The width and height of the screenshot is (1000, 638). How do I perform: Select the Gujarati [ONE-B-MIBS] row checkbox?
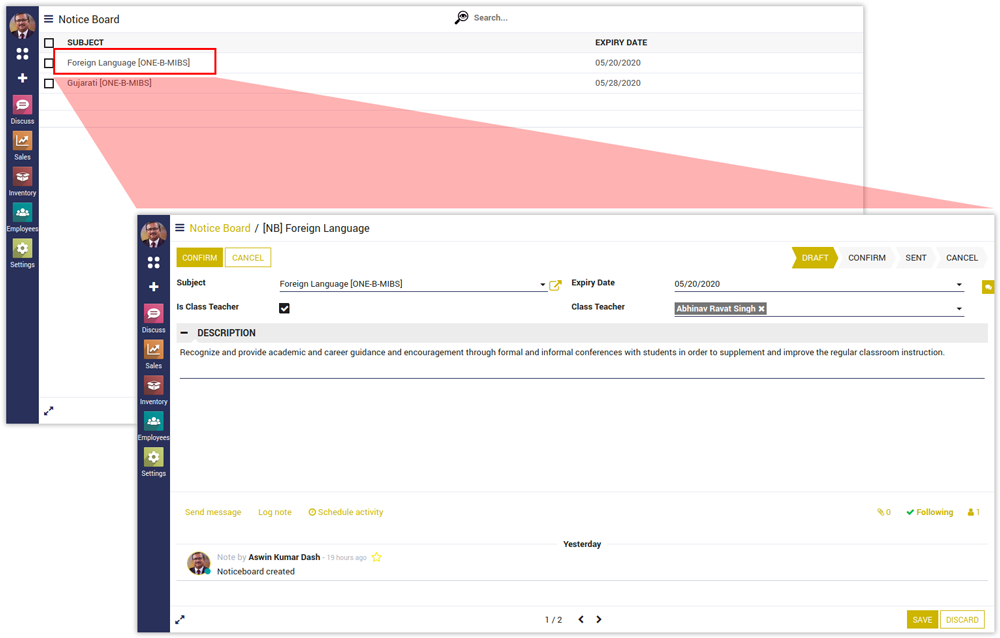49,83
